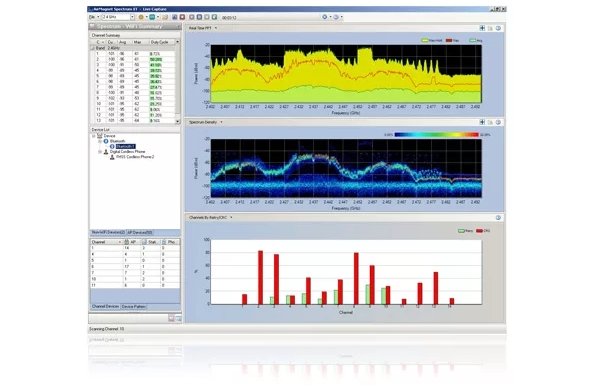Select FHSS Cordless Phone 2 device
The height and width of the screenshot is (390, 600).
[135, 157]
